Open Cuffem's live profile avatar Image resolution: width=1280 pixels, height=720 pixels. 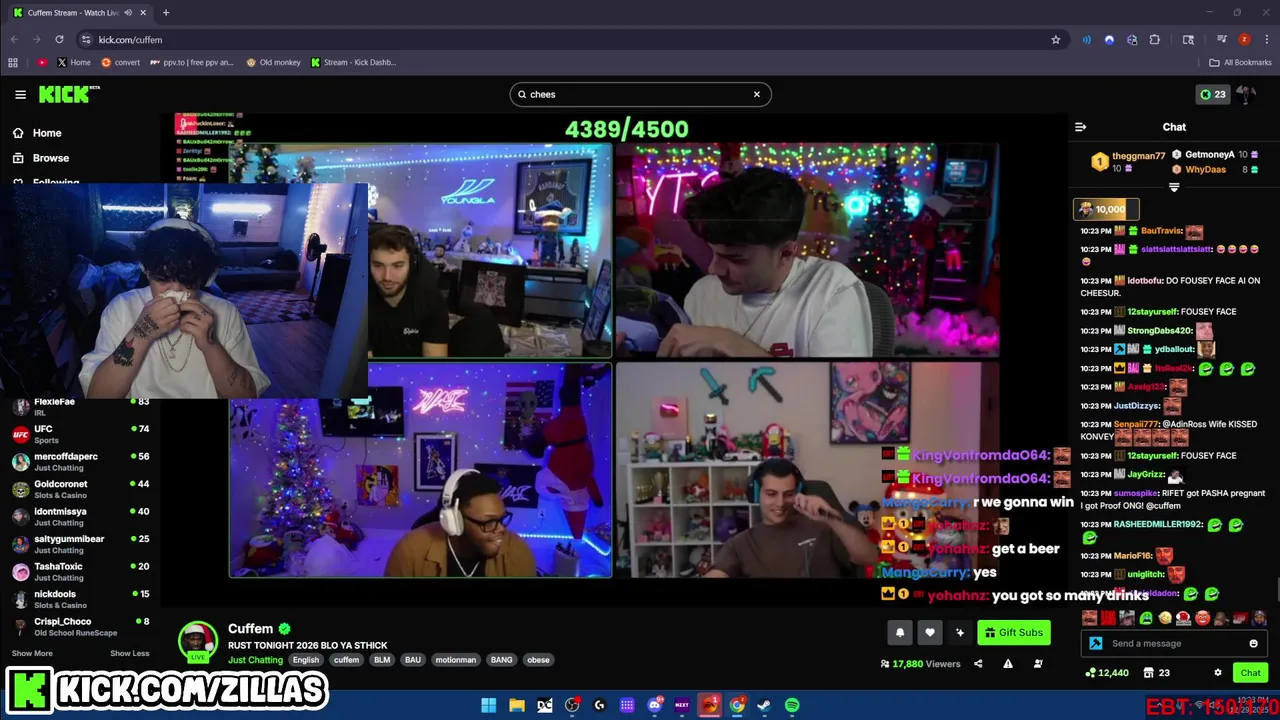[198, 641]
